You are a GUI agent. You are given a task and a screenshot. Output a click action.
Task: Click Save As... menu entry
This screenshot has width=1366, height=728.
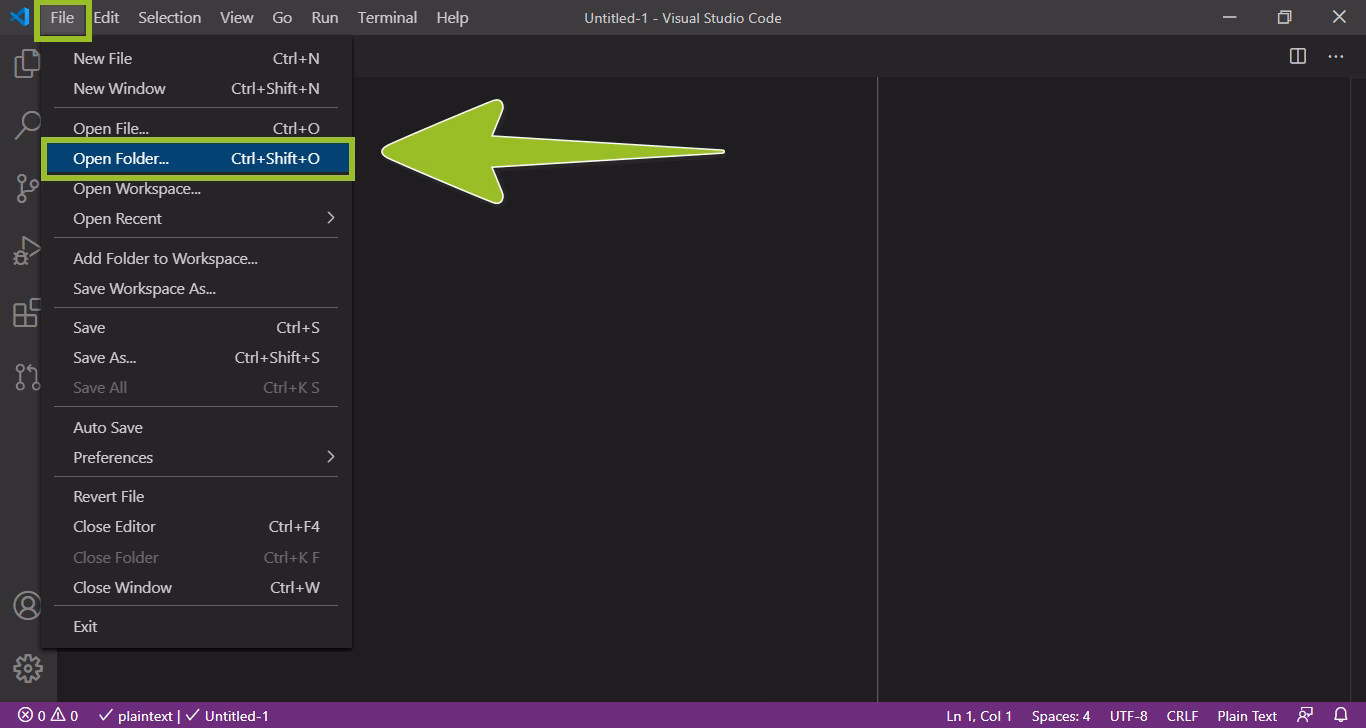pyautogui.click(x=196, y=357)
